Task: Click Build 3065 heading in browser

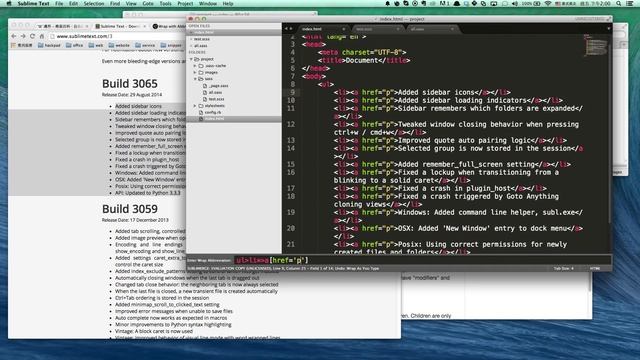Action: (x=130, y=84)
